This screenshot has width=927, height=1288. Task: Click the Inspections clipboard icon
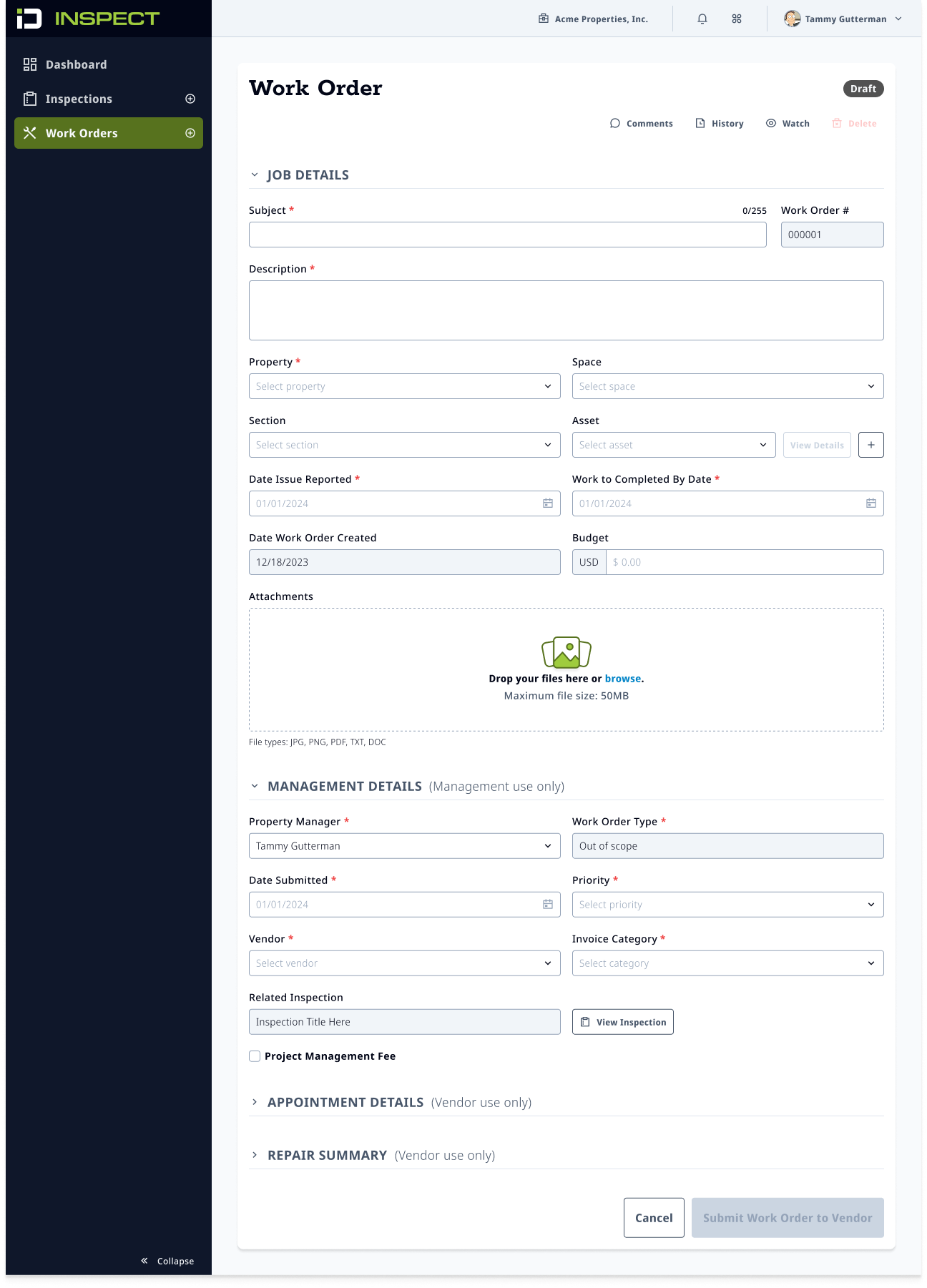pyautogui.click(x=30, y=99)
